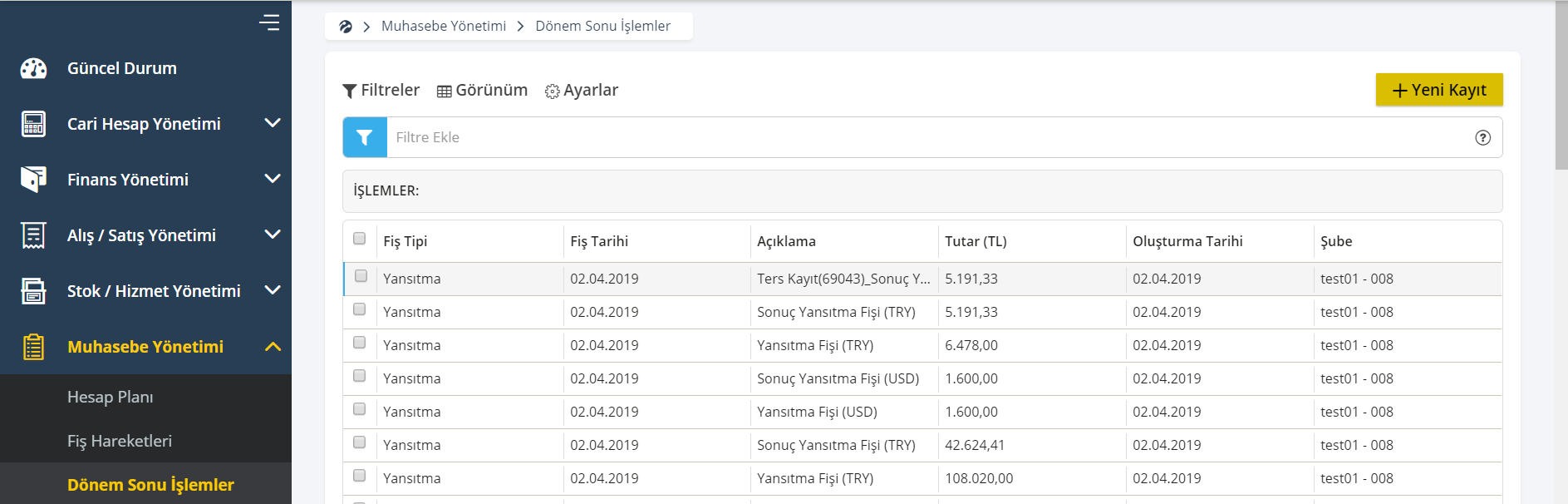
Task: Sort by Fiş Tarihi column header
Action: 599,241
